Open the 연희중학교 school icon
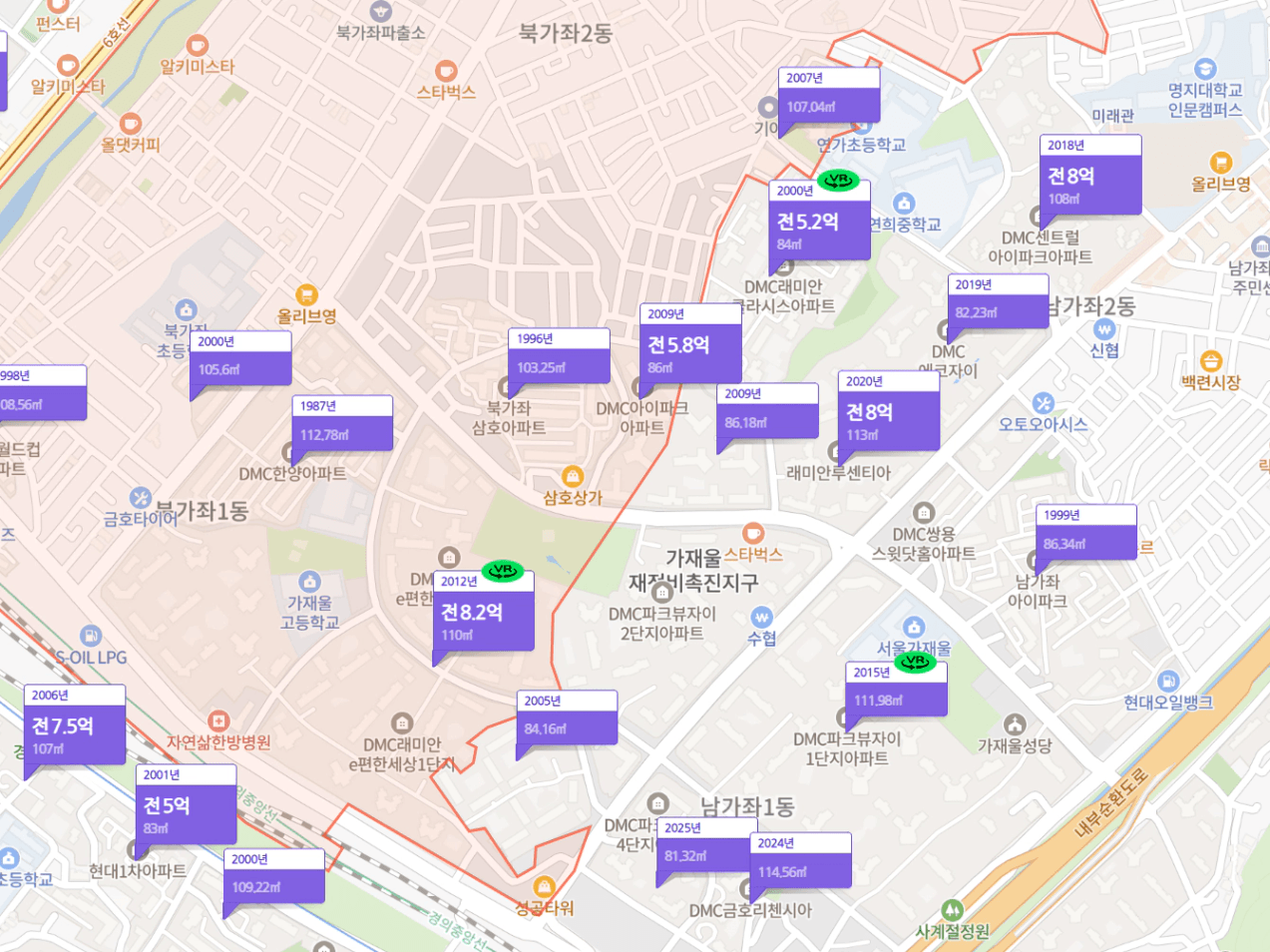 [x=904, y=204]
